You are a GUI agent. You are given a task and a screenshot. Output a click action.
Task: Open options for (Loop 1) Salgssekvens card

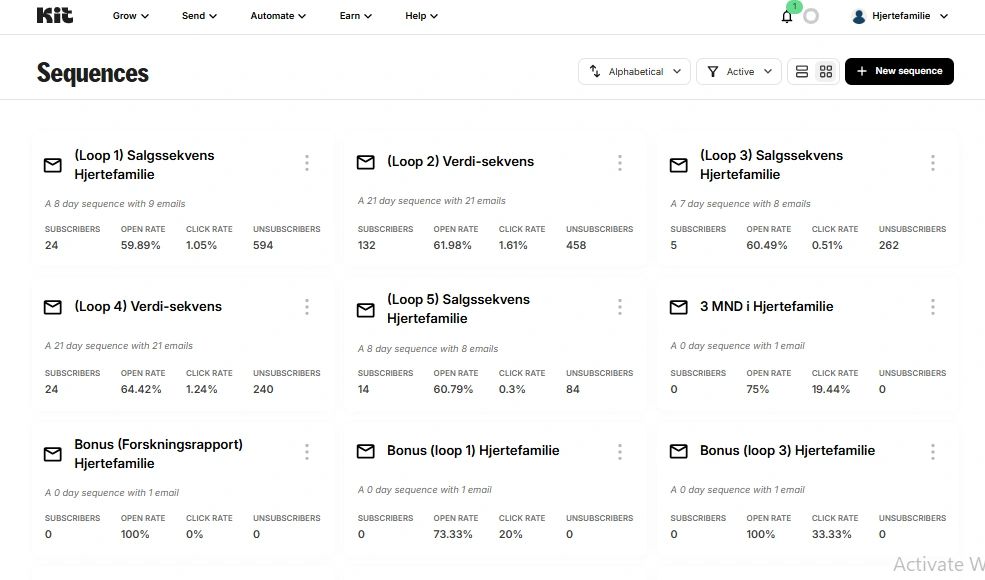click(x=307, y=163)
